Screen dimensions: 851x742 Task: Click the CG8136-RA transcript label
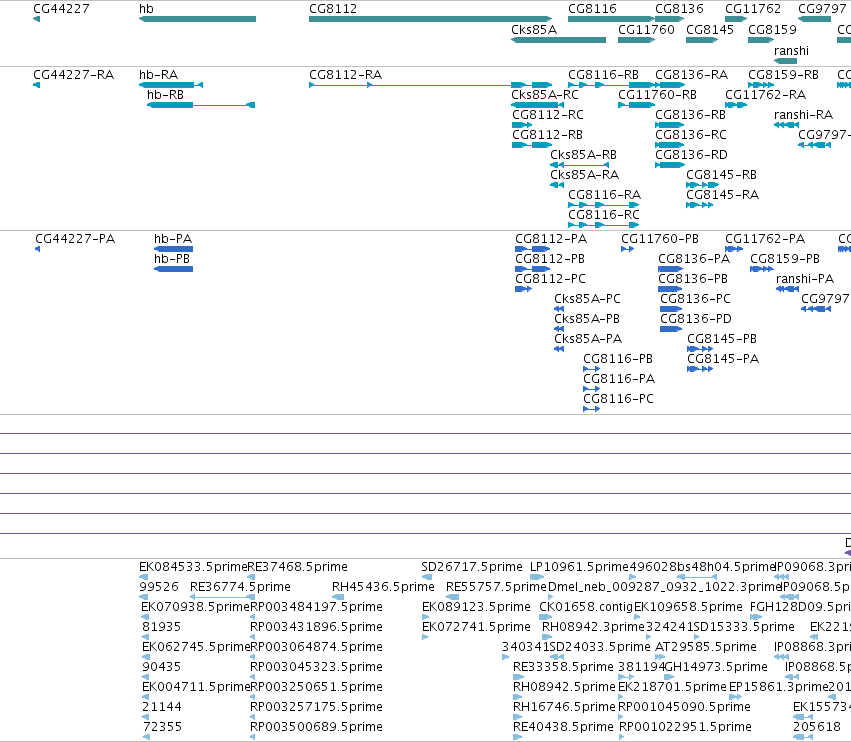(x=691, y=75)
